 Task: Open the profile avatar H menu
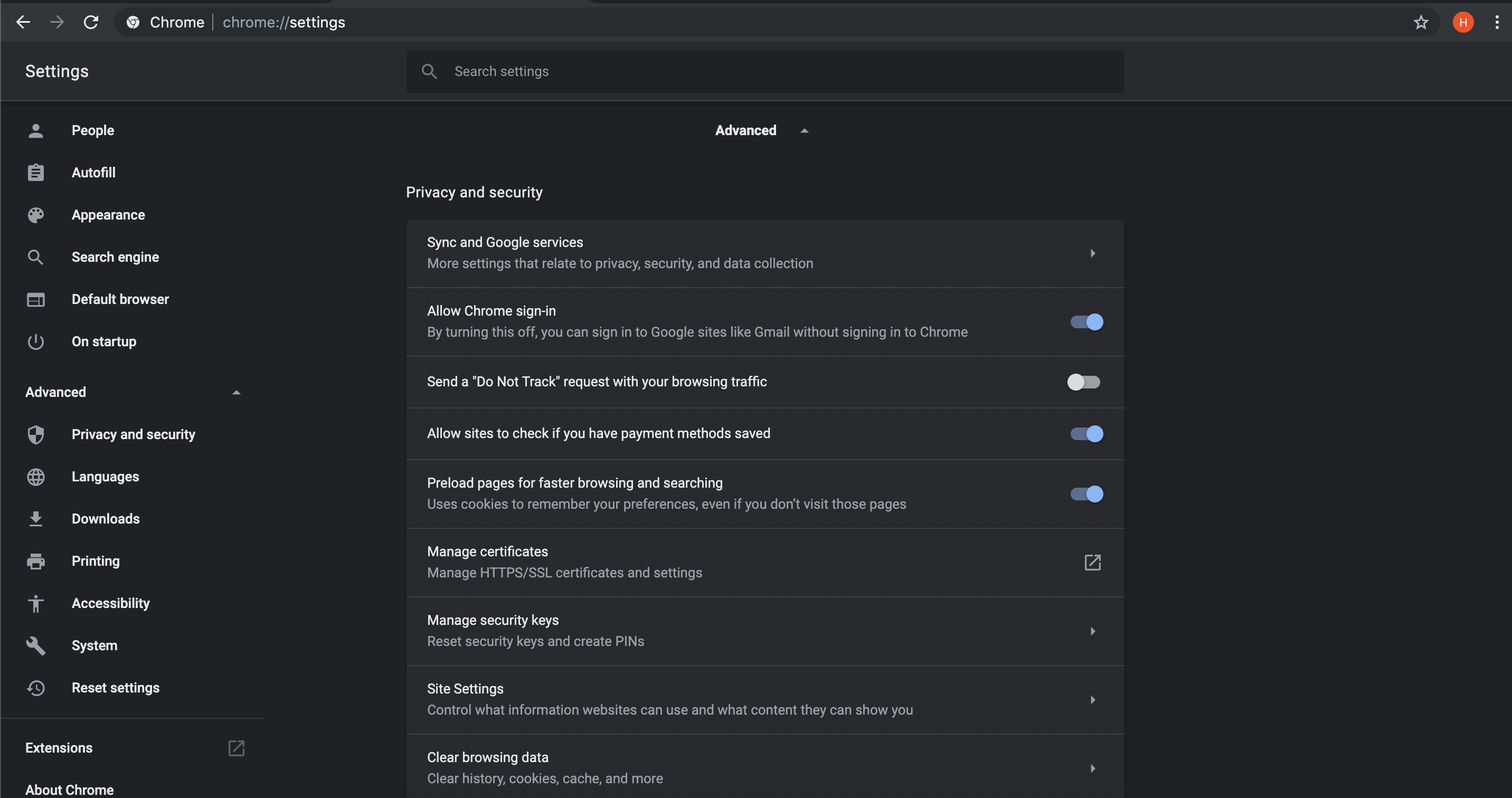click(1463, 22)
